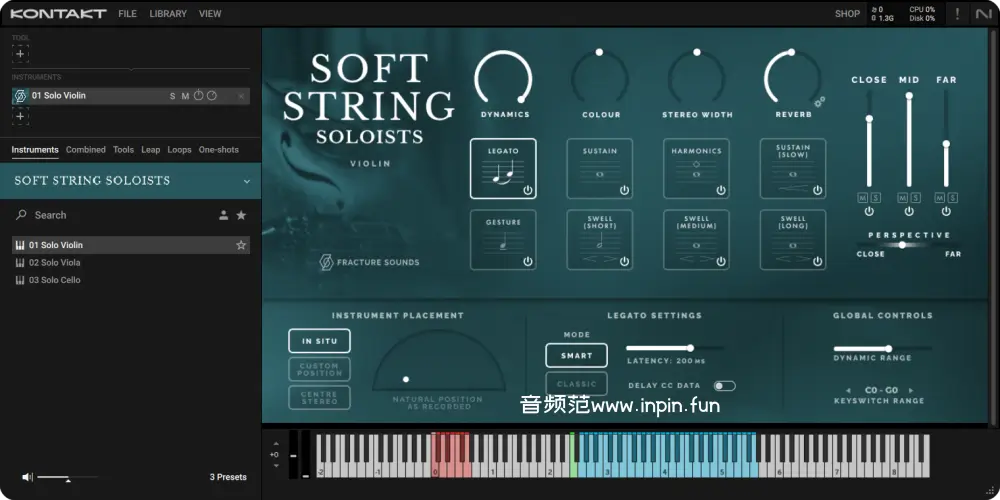Click the SHOP button
Viewport: 1000px width, 500px height.
(847, 14)
